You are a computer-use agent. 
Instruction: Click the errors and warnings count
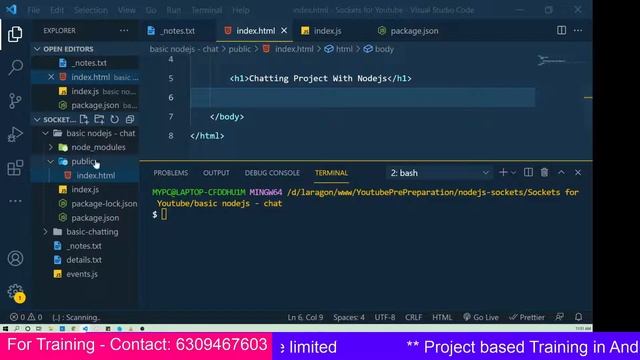coord(26,317)
